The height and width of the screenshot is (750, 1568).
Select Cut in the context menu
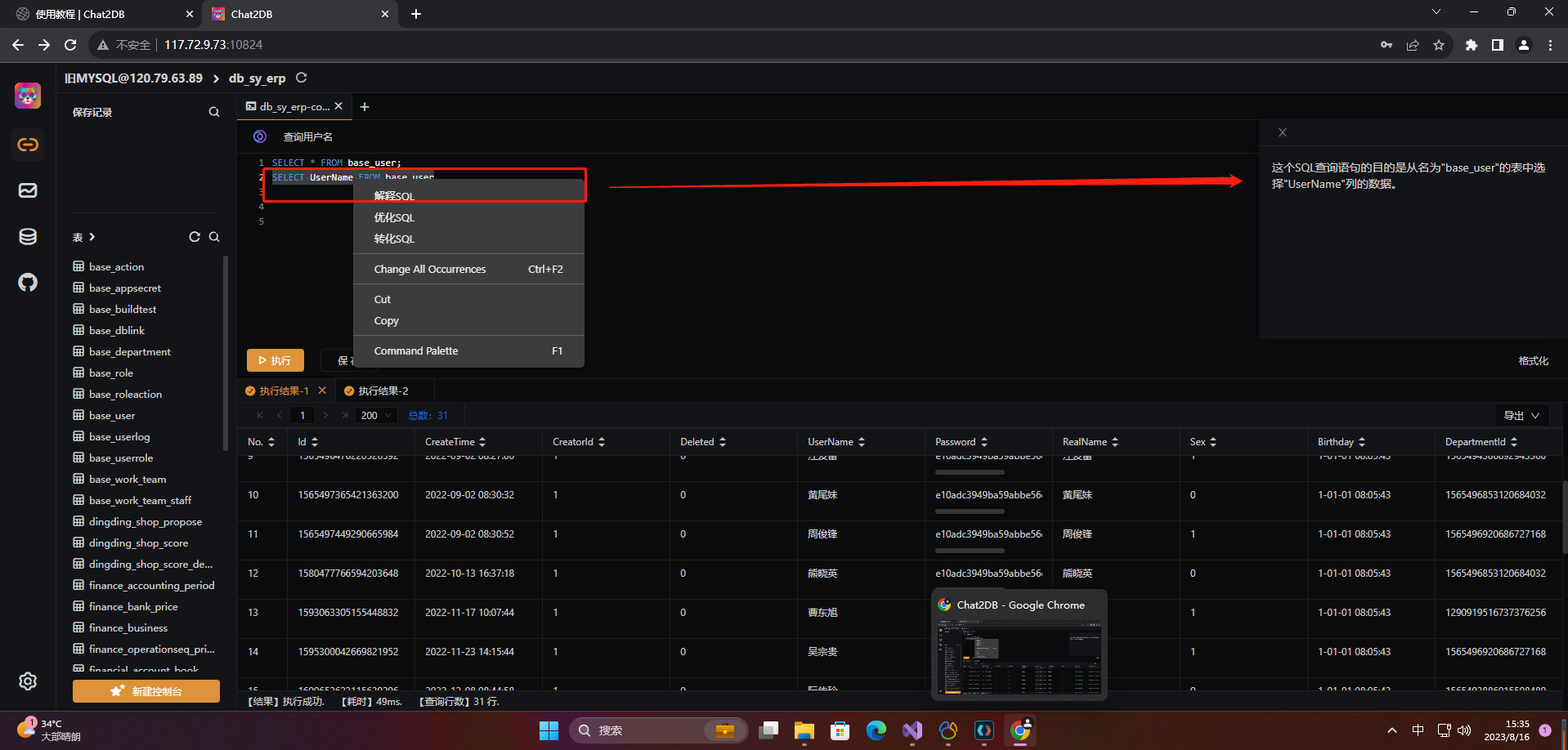[x=468, y=299]
